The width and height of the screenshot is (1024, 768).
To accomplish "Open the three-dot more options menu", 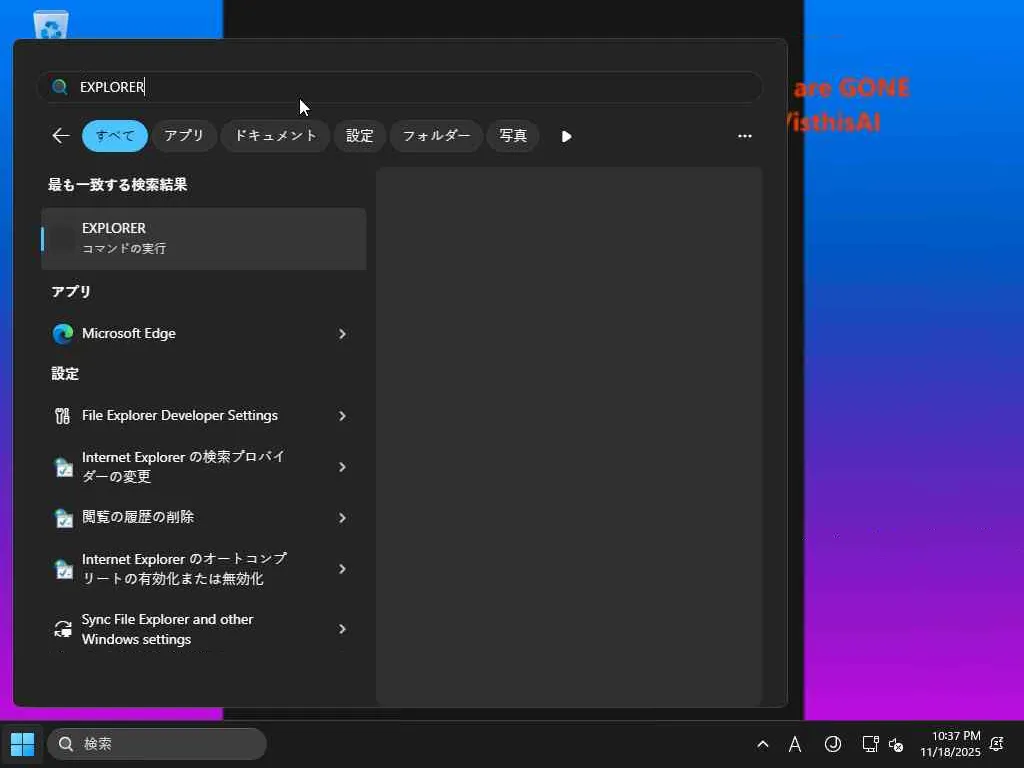I will (744, 136).
